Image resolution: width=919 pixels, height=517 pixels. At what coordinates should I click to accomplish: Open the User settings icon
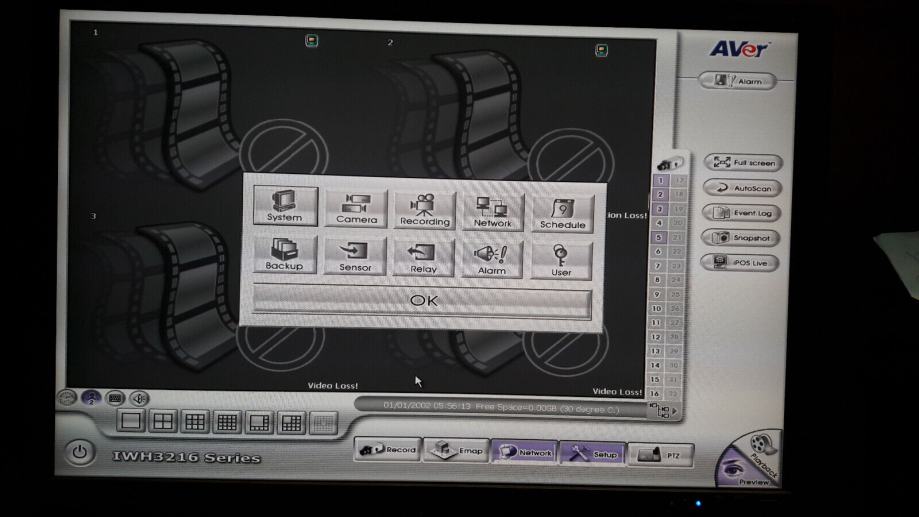(561, 261)
